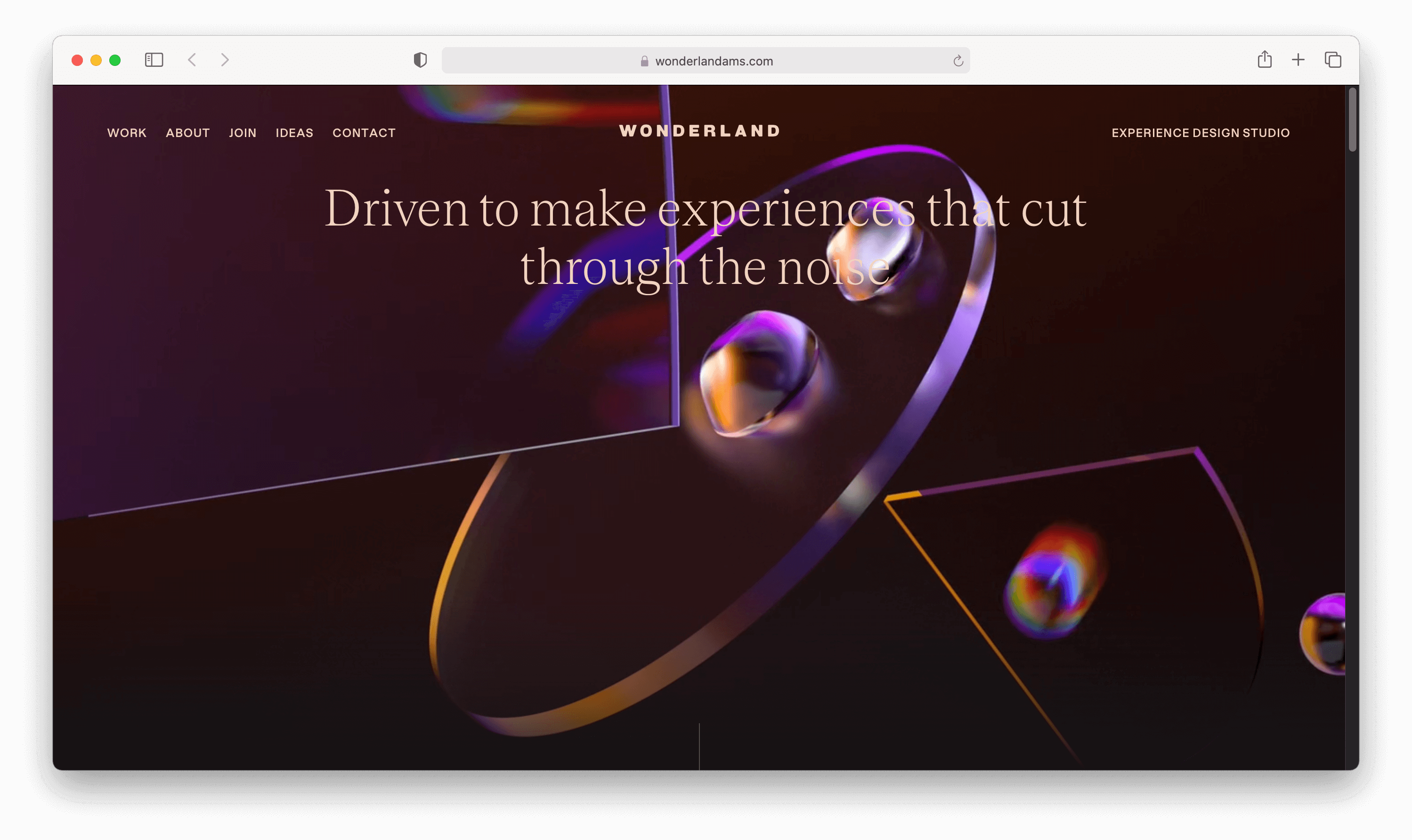Show the tab overview

point(1333,60)
